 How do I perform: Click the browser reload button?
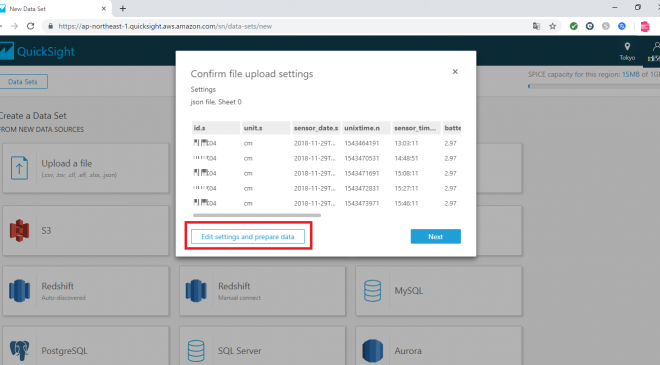30,26
